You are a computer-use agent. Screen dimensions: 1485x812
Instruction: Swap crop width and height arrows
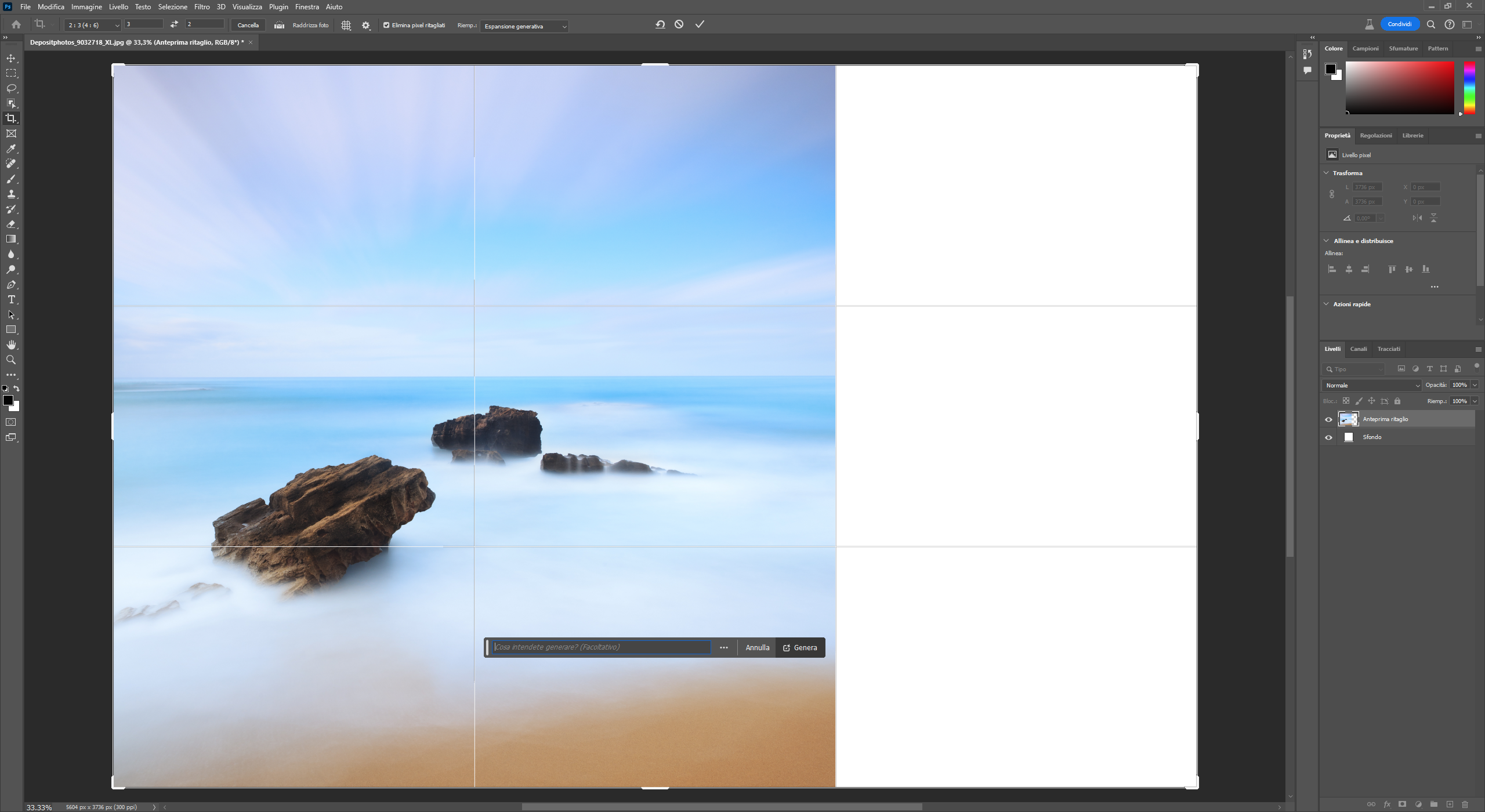[174, 24]
